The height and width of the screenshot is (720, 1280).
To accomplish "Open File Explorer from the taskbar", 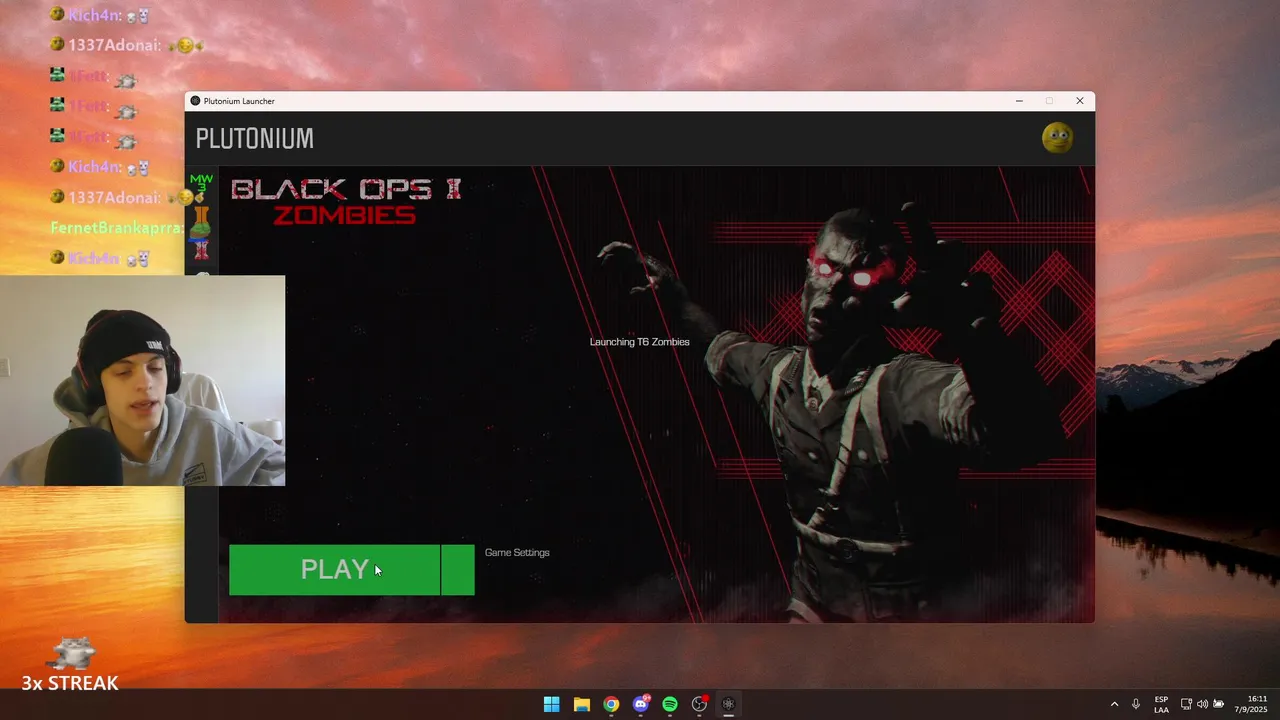I will pos(581,704).
